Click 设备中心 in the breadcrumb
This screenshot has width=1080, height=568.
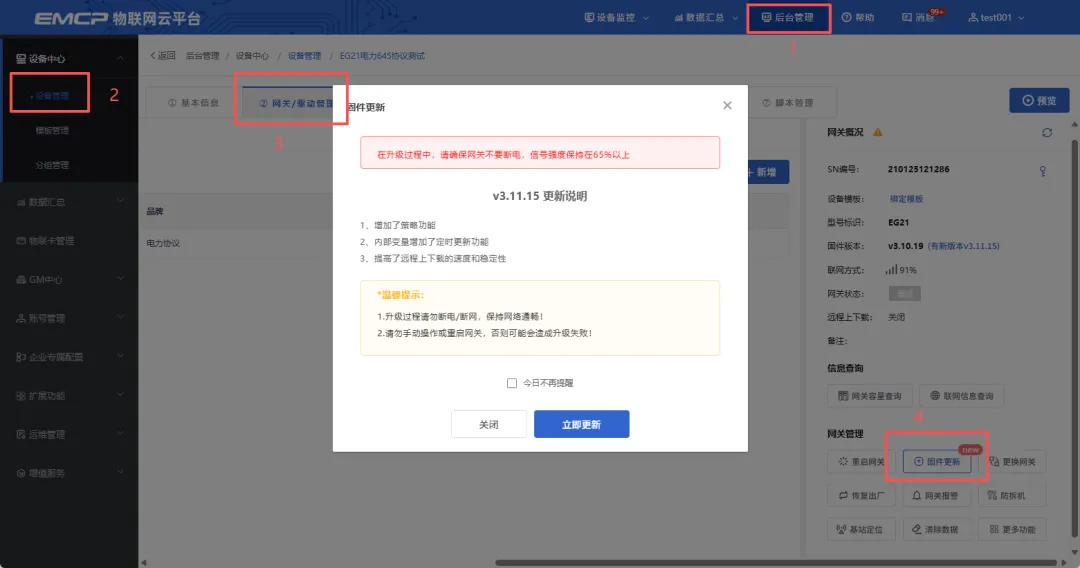(252, 56)
